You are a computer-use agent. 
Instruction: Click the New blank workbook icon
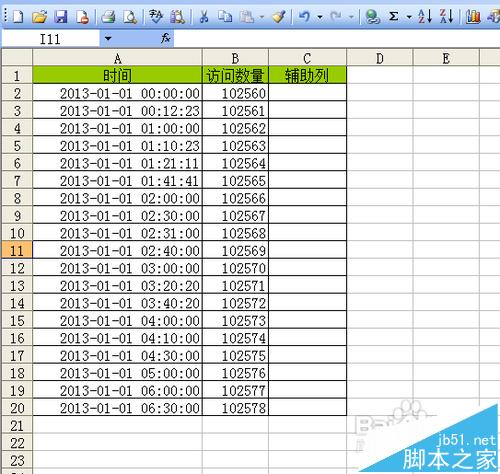(x=17, y=16)
